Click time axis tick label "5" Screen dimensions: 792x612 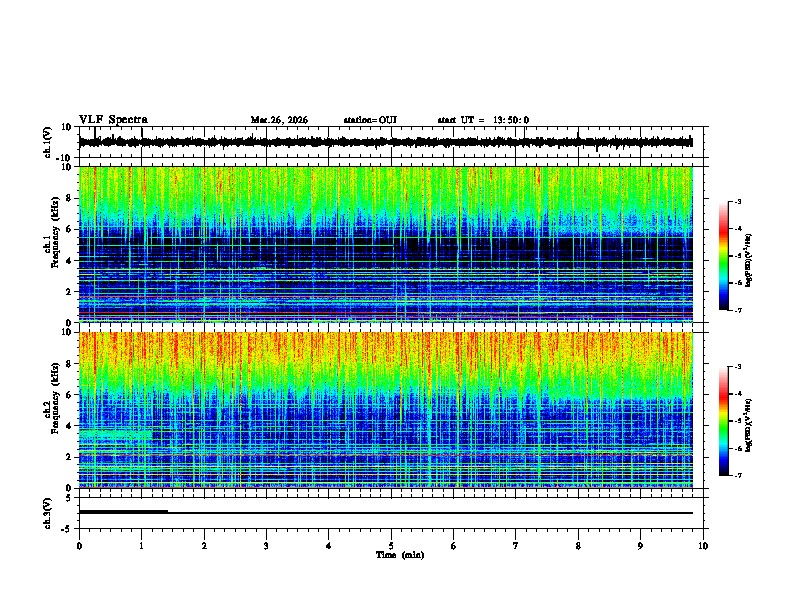(391, 546)
